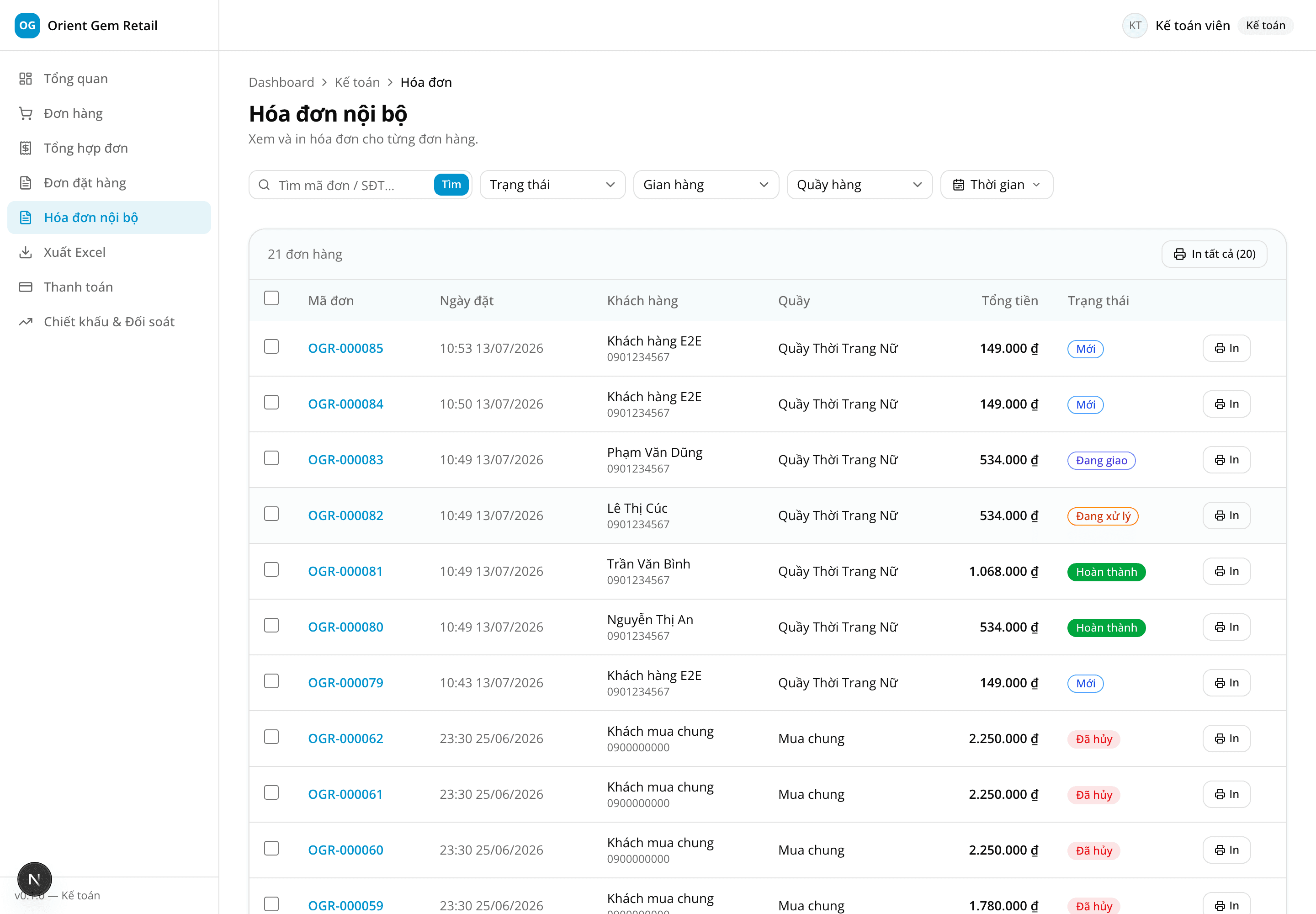Click the Tìm search button

click(x=451, y=185)
